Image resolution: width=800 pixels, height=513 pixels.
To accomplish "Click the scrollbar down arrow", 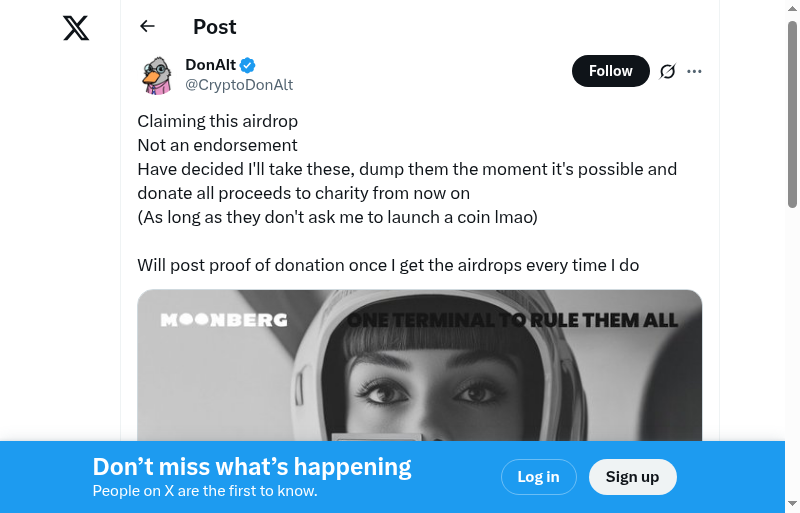I will coord(792,504).
